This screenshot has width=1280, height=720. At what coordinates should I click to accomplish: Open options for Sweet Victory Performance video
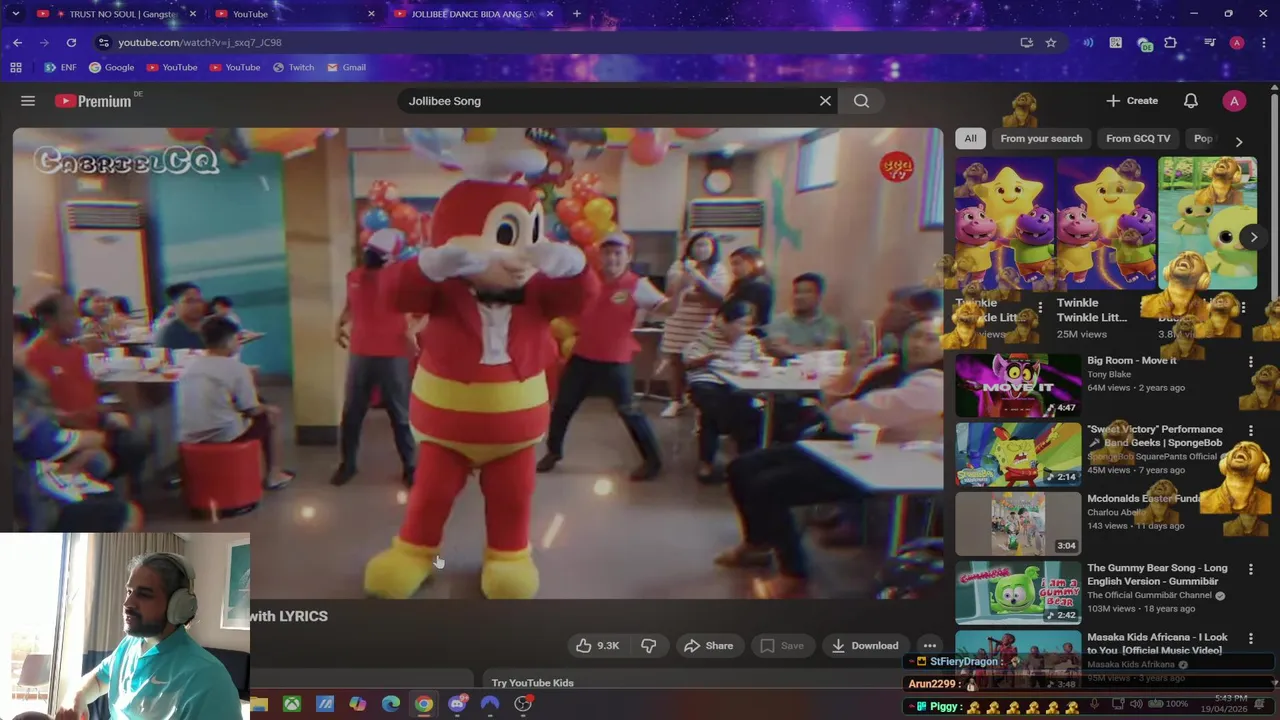(x=1250, y=430)
